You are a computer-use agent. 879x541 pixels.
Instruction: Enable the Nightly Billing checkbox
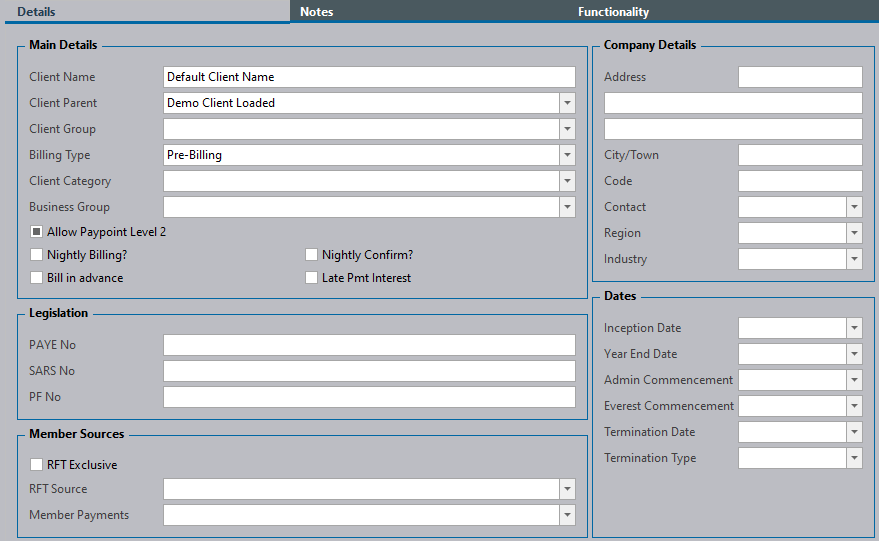point(36,255)
